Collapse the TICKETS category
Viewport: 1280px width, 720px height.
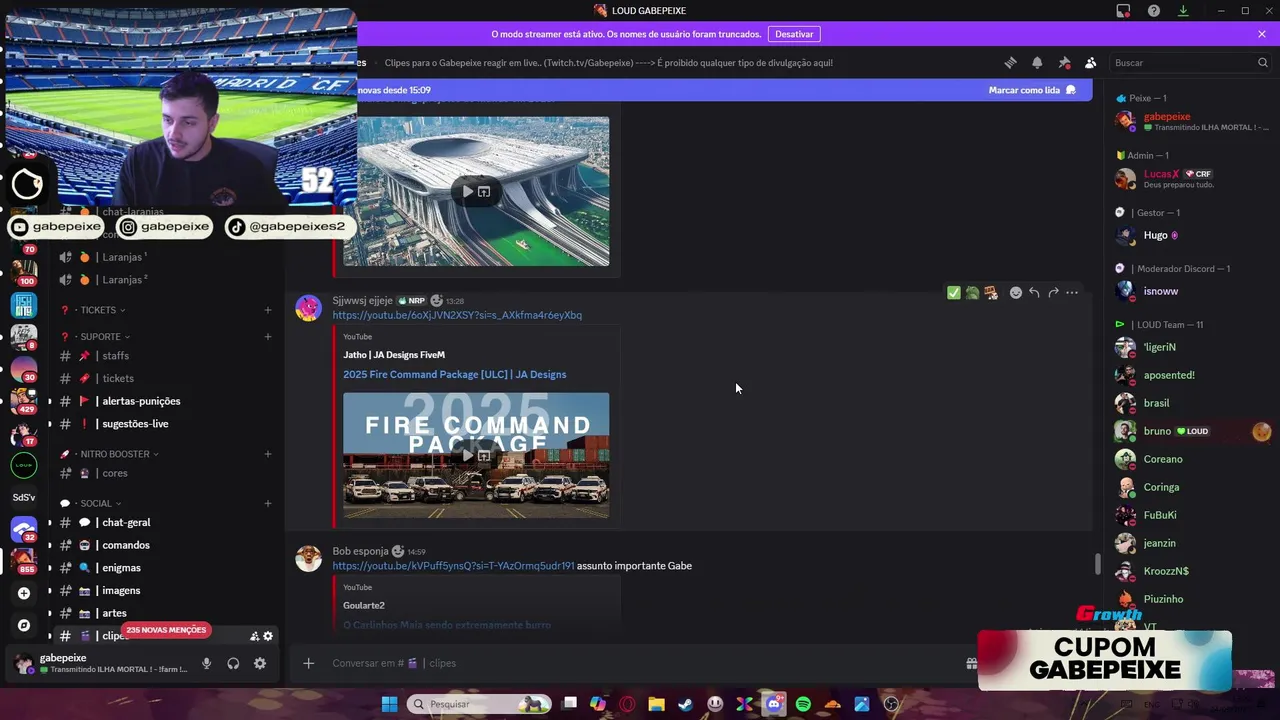click(97, 310)
